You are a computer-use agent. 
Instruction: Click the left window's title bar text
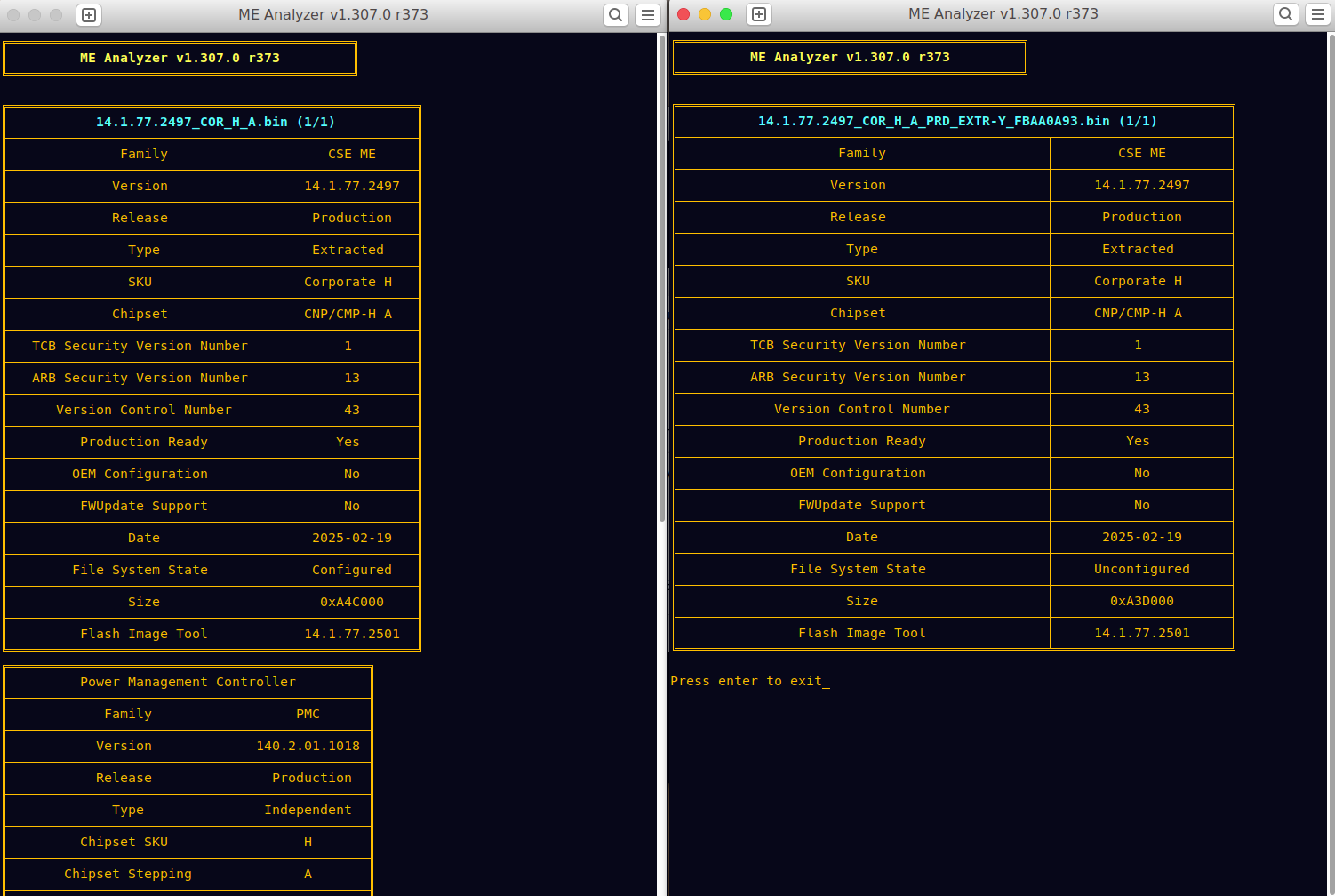333,14
